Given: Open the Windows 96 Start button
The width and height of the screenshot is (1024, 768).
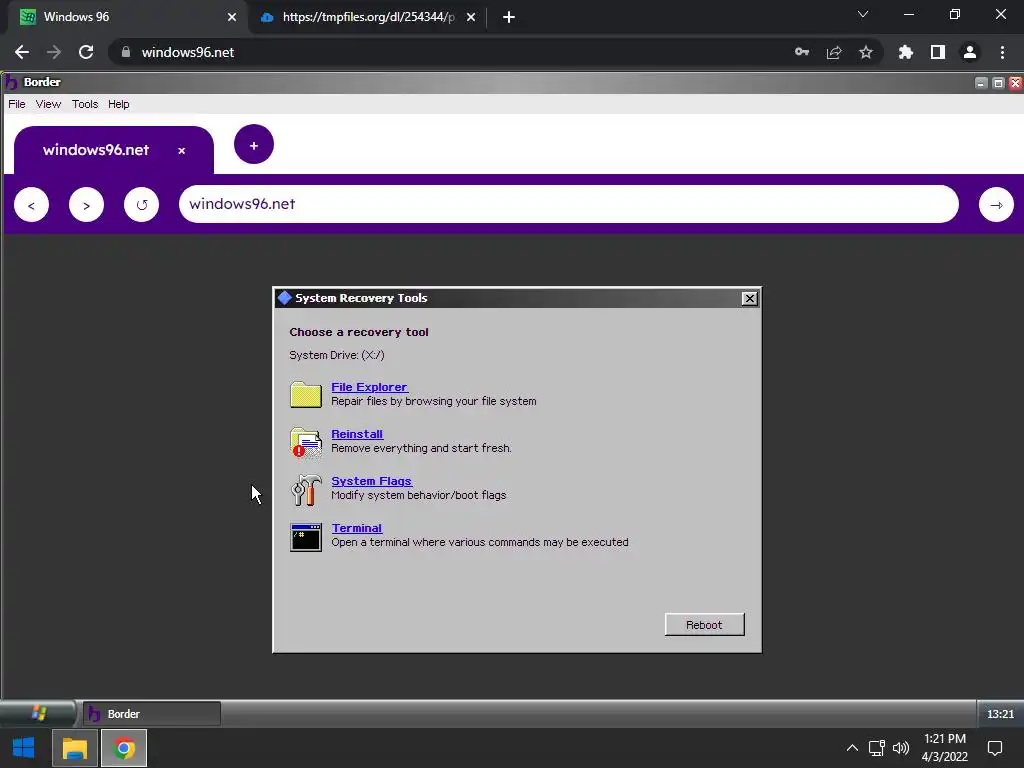Looking at the screenshot, I should (39, 713).
